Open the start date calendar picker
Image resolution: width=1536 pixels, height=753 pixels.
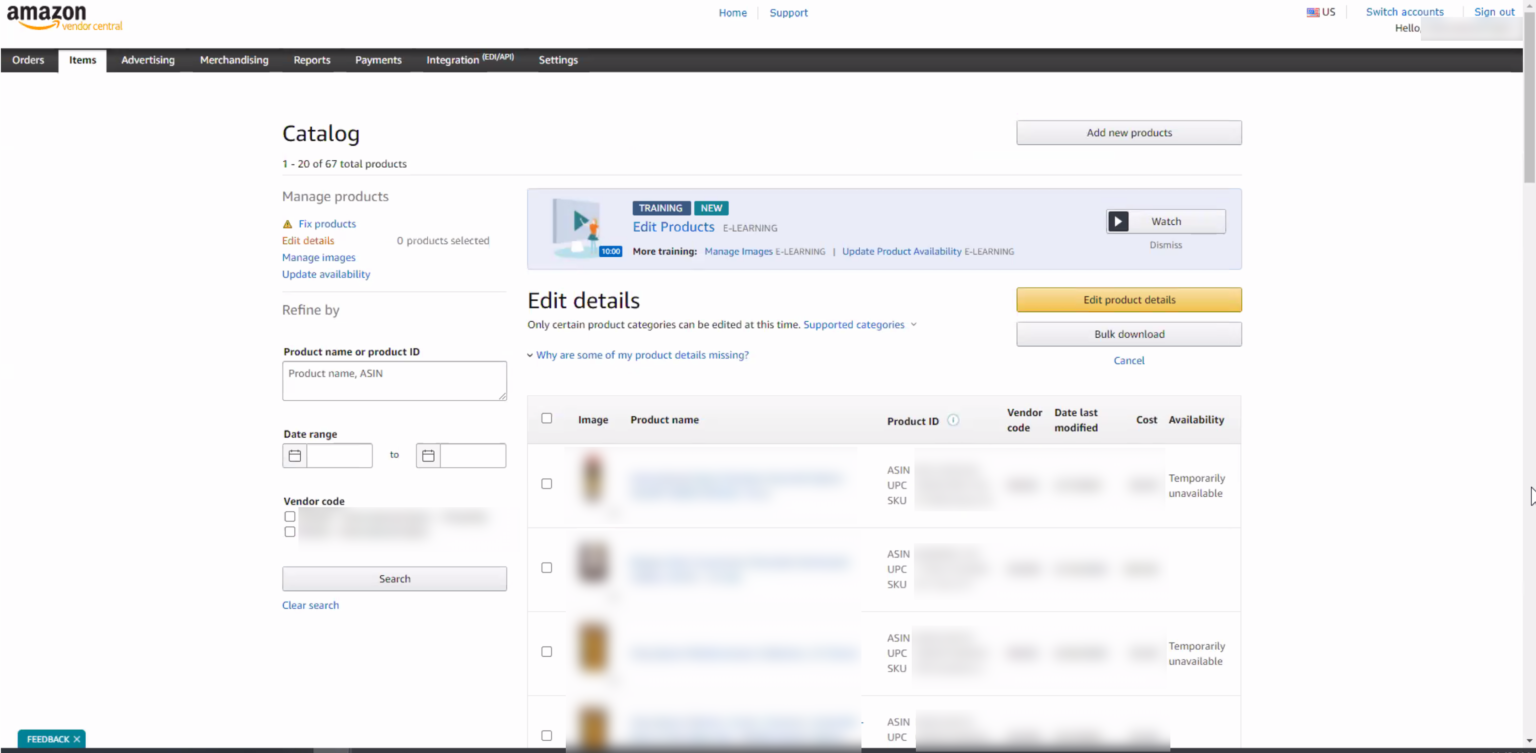[x=294, y=455]
